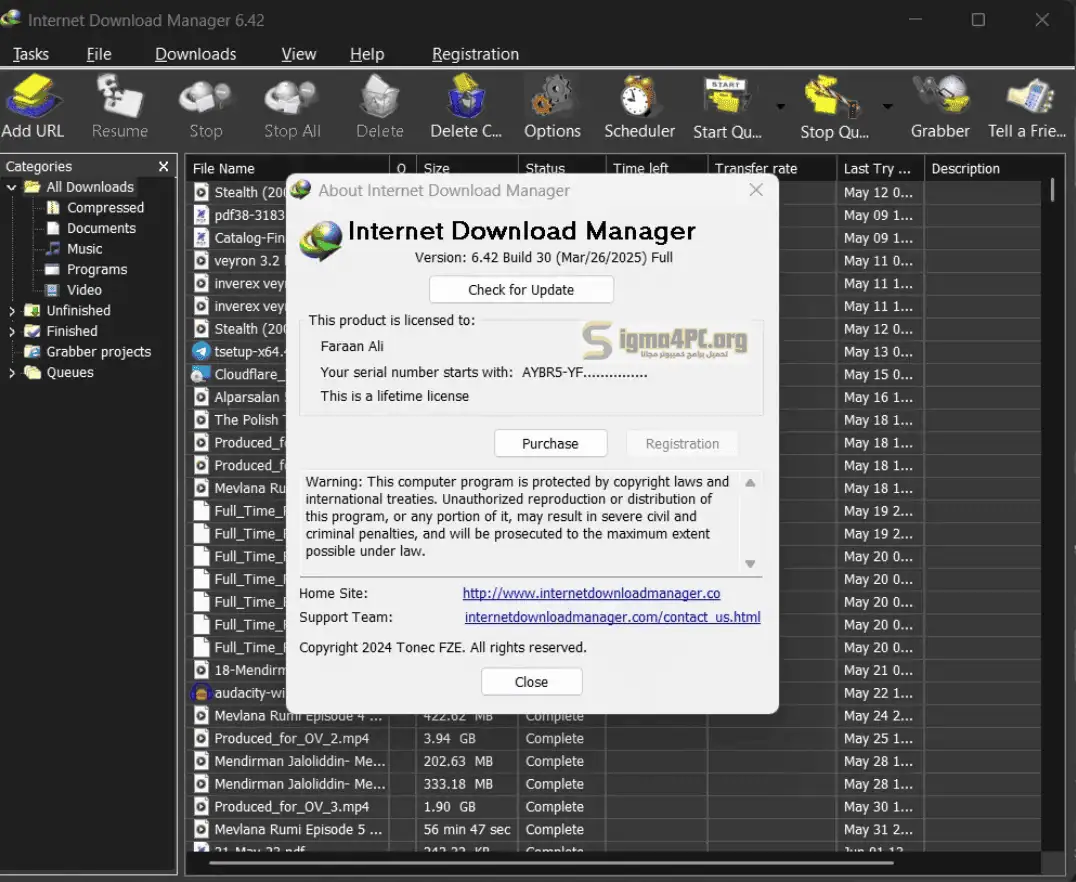The image size is (1076, 882).
Task: Select the Video category in sidebar
Action: pos(84,290)
